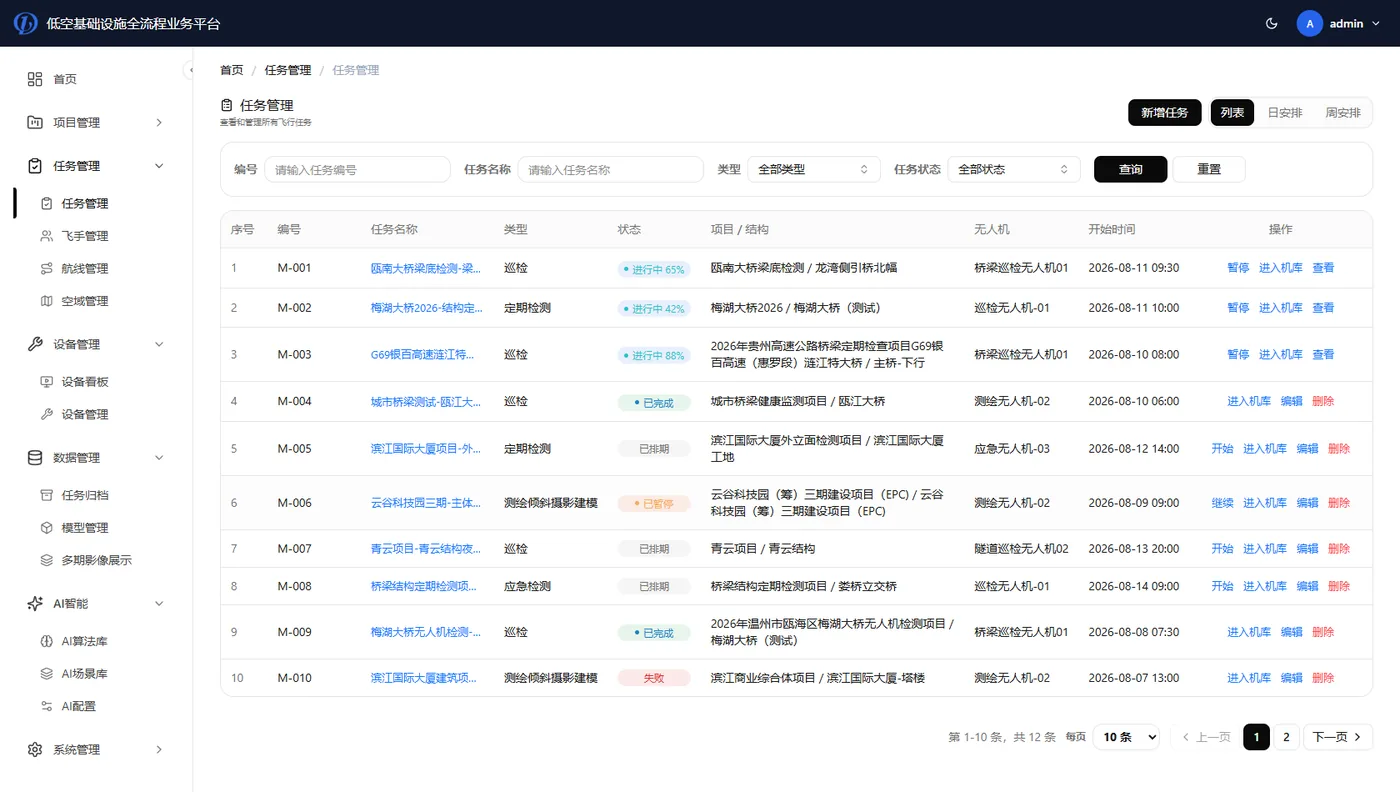1400x792 pixels.
Task: Click the 新增任务 button
Action: 1165,113
